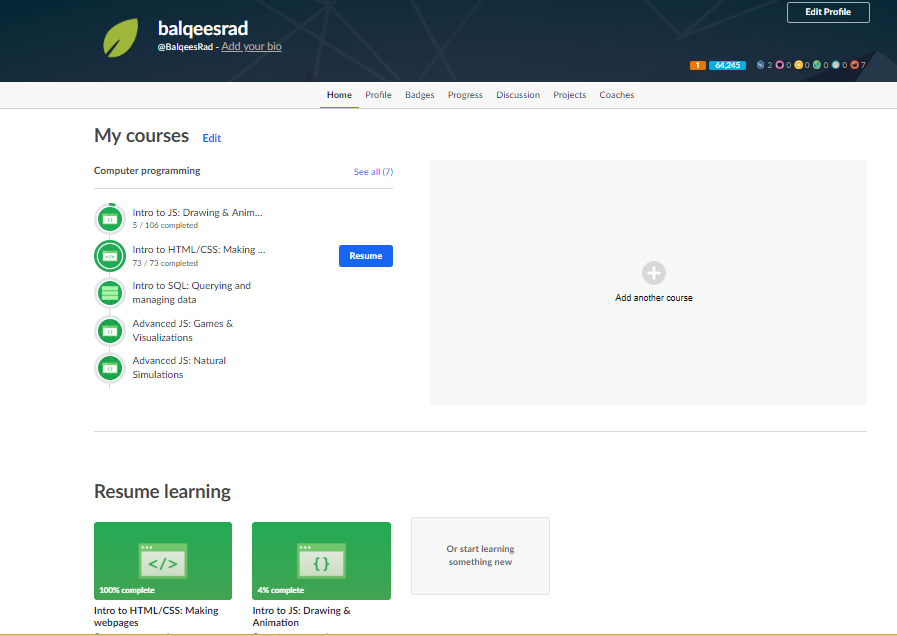The image size is (897, 636).
Task: Click the @BalqeesRad handle text
Action: click(x=185, y=47)
